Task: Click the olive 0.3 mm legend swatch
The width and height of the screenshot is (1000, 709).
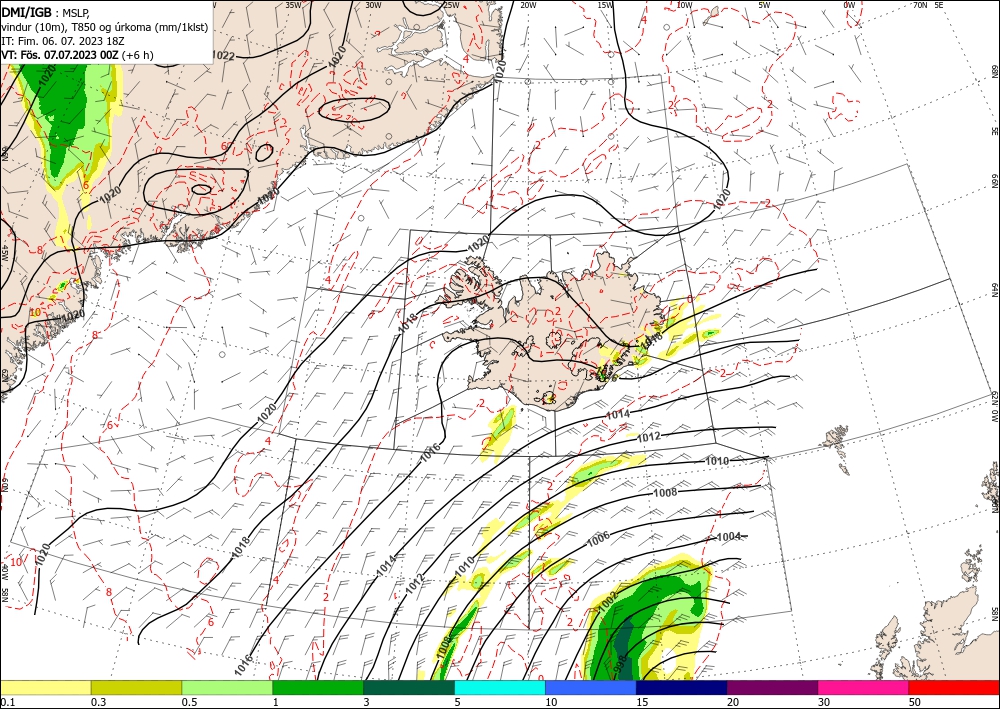Action: click(136, 687)
